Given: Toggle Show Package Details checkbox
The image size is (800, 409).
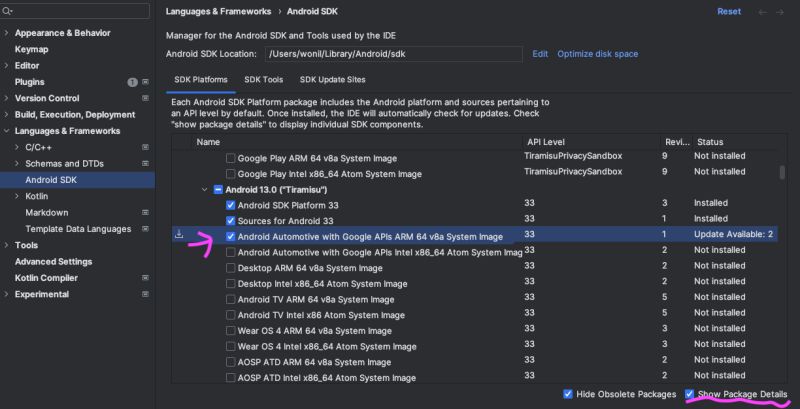Looking at the screenshot, I should (x=690, y=394).
